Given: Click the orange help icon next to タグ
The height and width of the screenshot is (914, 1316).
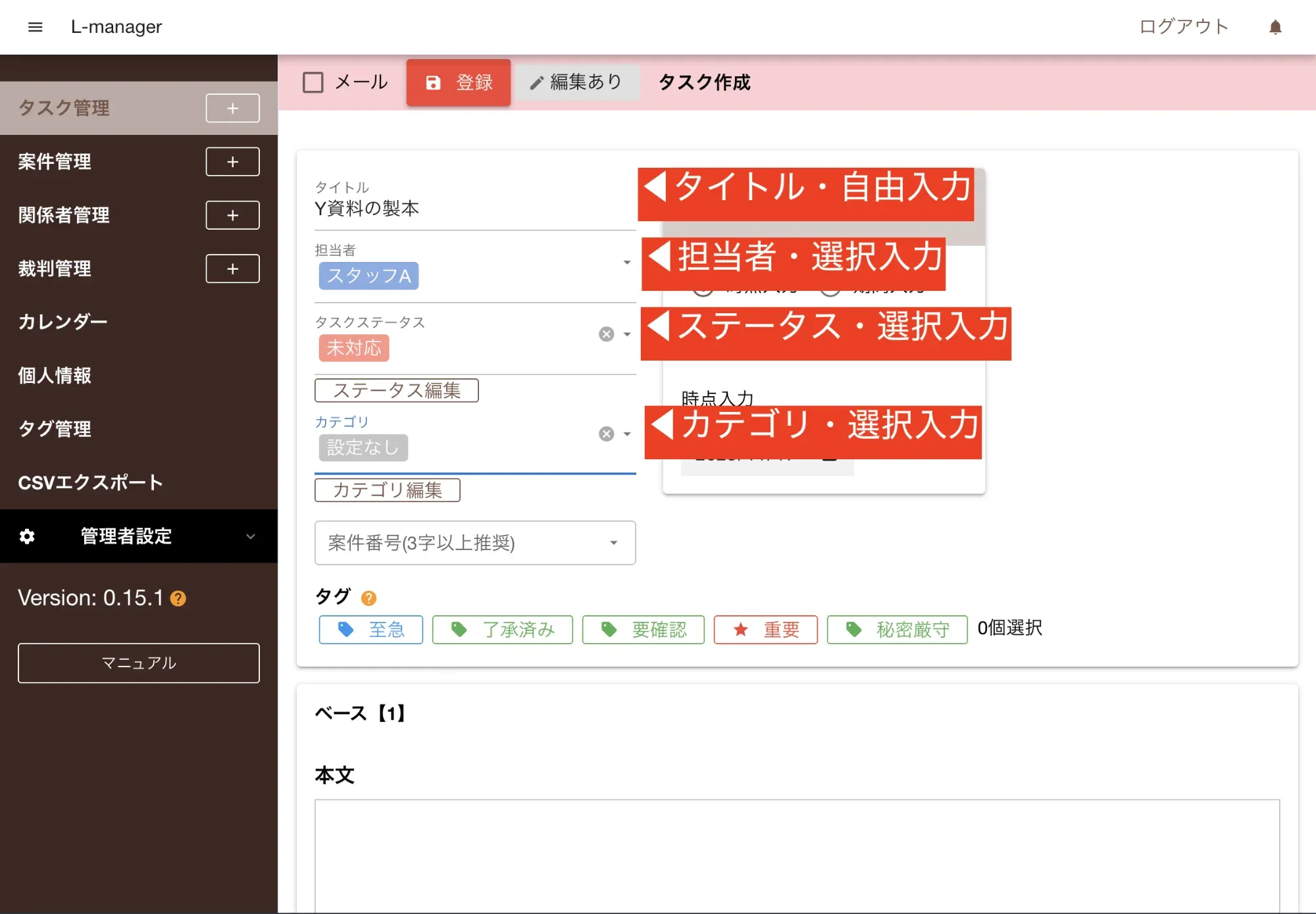Looking at the screenshot, I should (x=368, y=597).
